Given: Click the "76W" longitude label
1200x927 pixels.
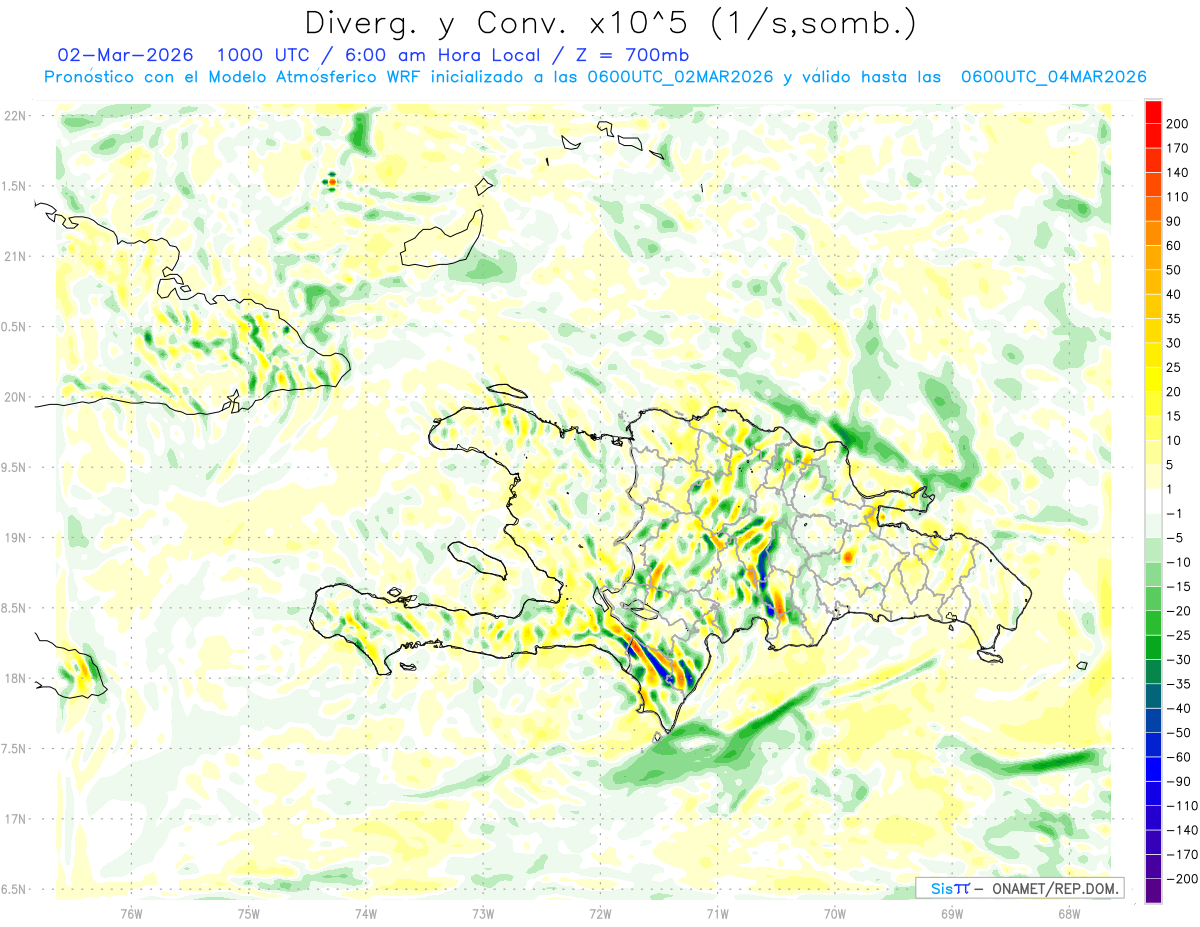Looking at the screenshot, I should pos(131,914).
